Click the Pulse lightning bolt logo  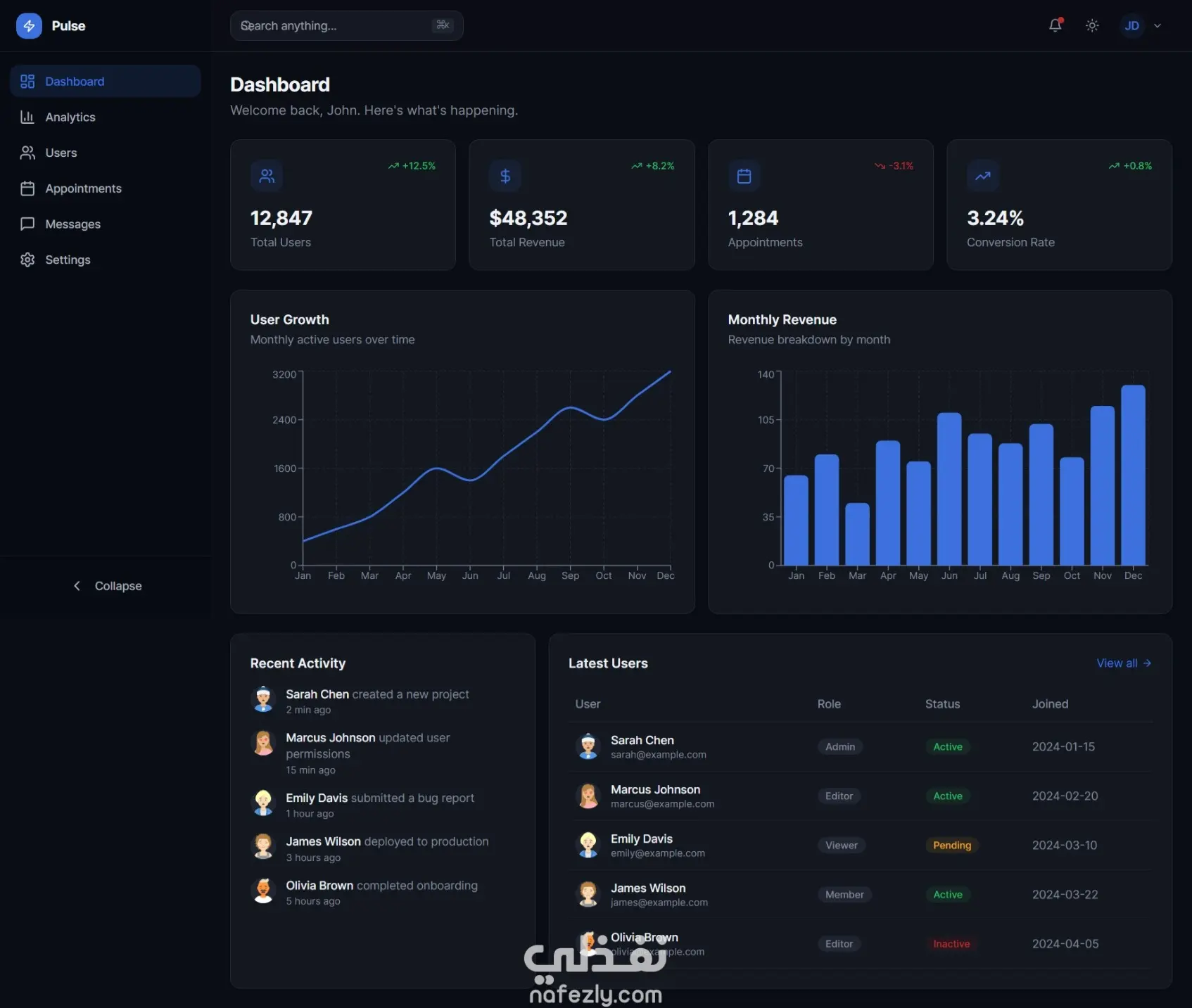[x=29, y=26]
